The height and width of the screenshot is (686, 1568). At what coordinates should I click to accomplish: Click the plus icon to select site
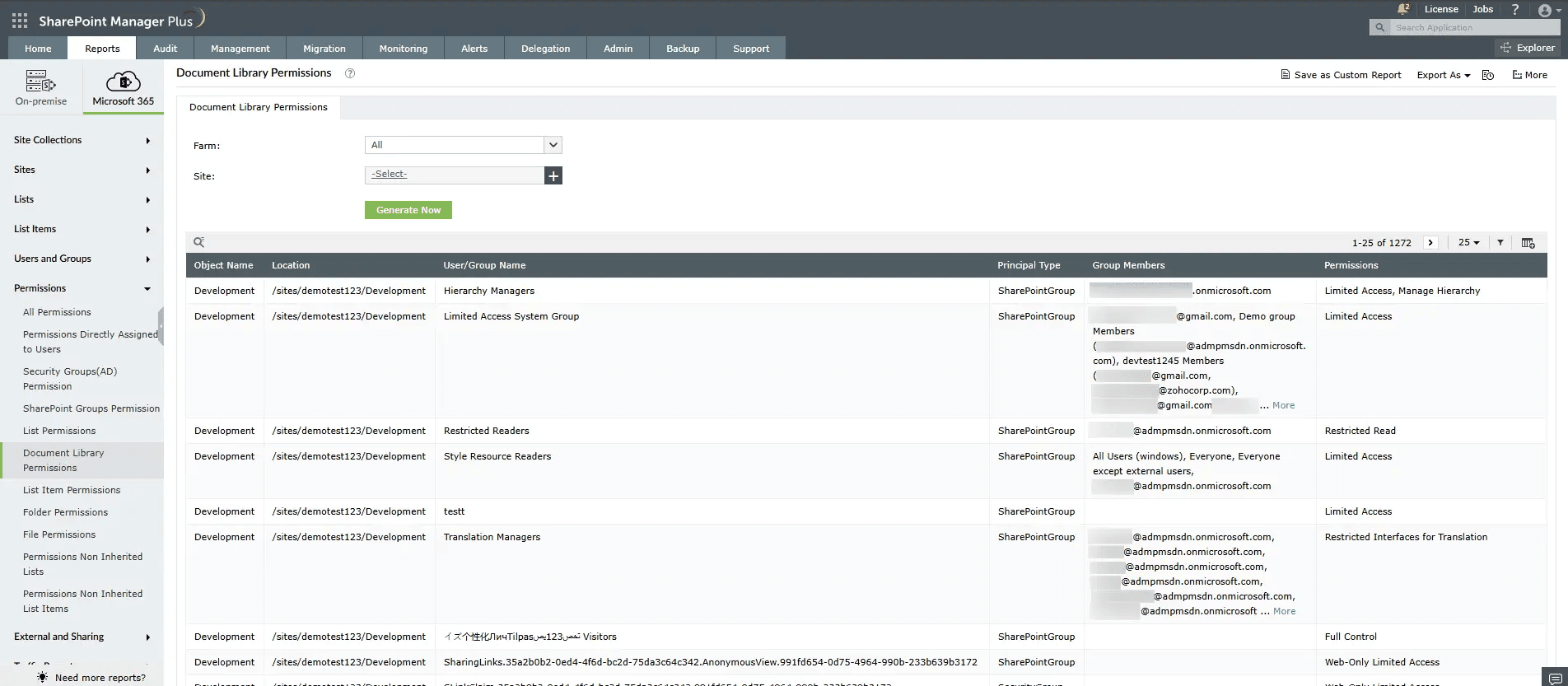pyautogui.click(x=553, y=175)
